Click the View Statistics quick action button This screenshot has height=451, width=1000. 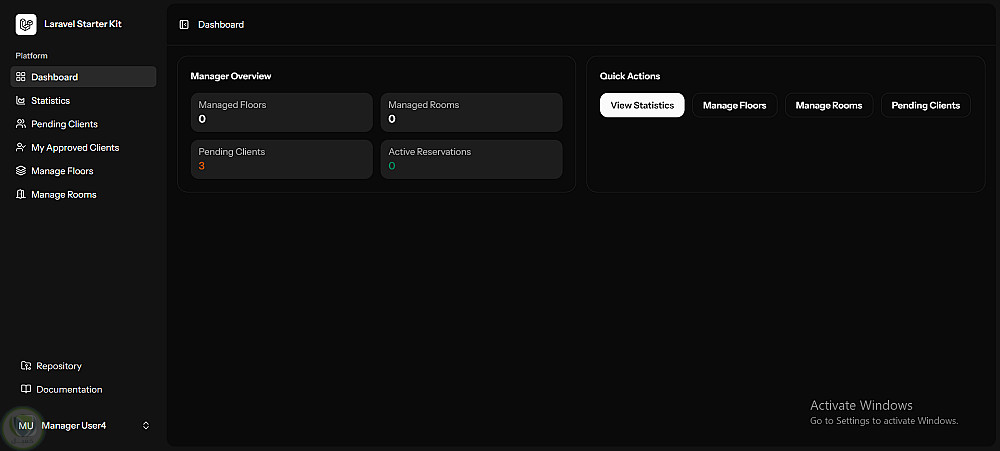[x=642, y=105]
